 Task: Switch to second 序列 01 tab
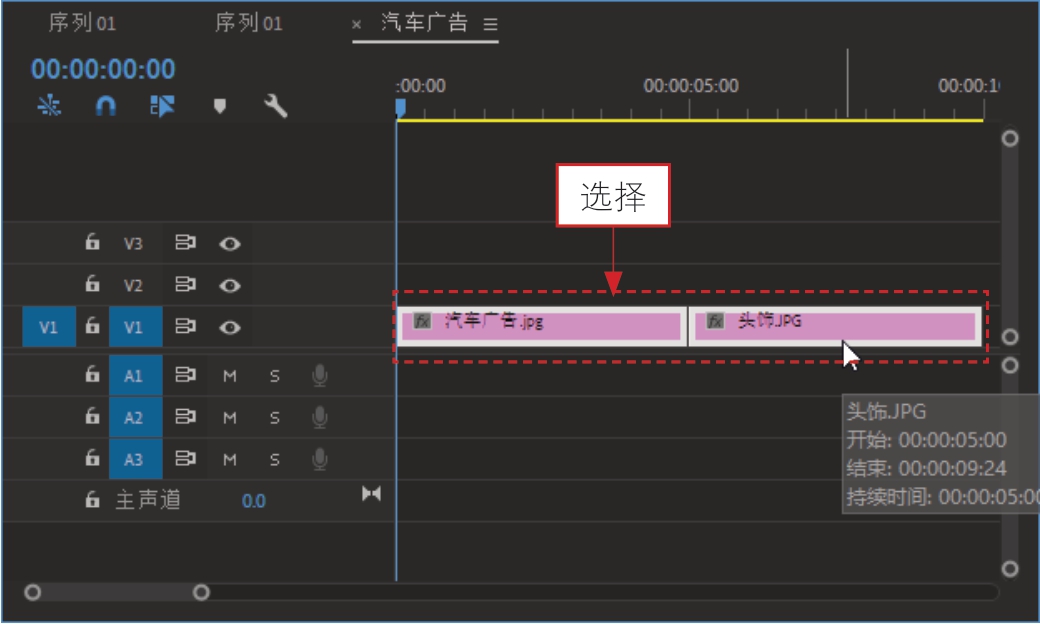(249, 23)
